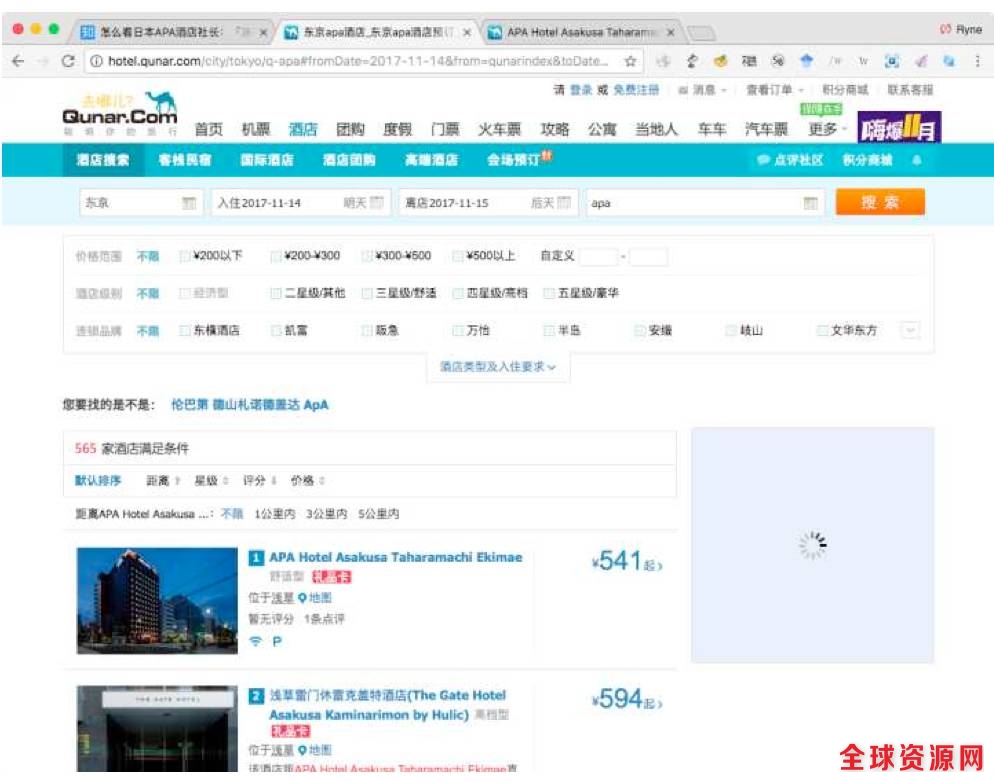Tick the 三星级/舒适 star level
994x782 pixels.
[366, 293]
